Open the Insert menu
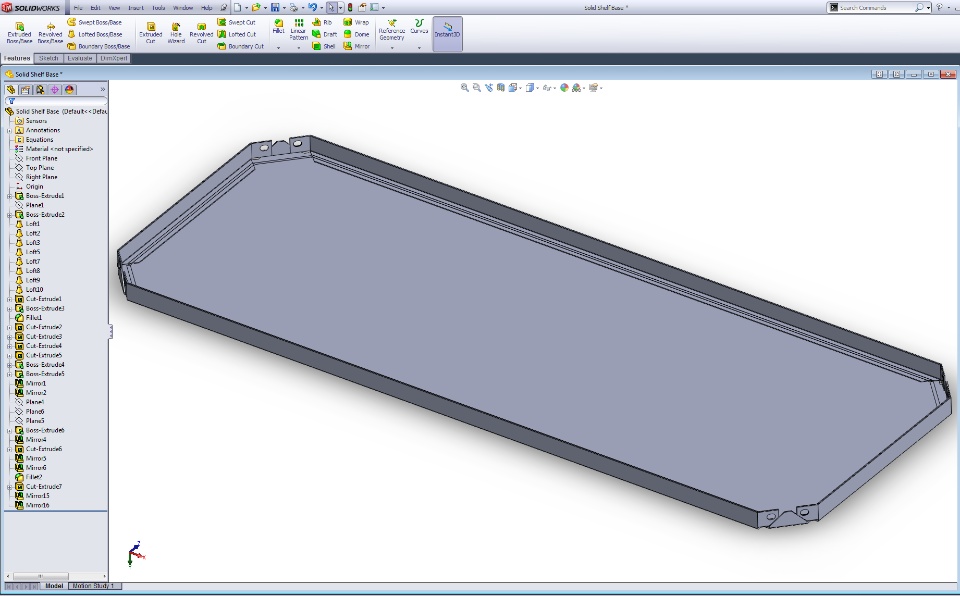Screen dimensions: 960x596 (136, 7)
